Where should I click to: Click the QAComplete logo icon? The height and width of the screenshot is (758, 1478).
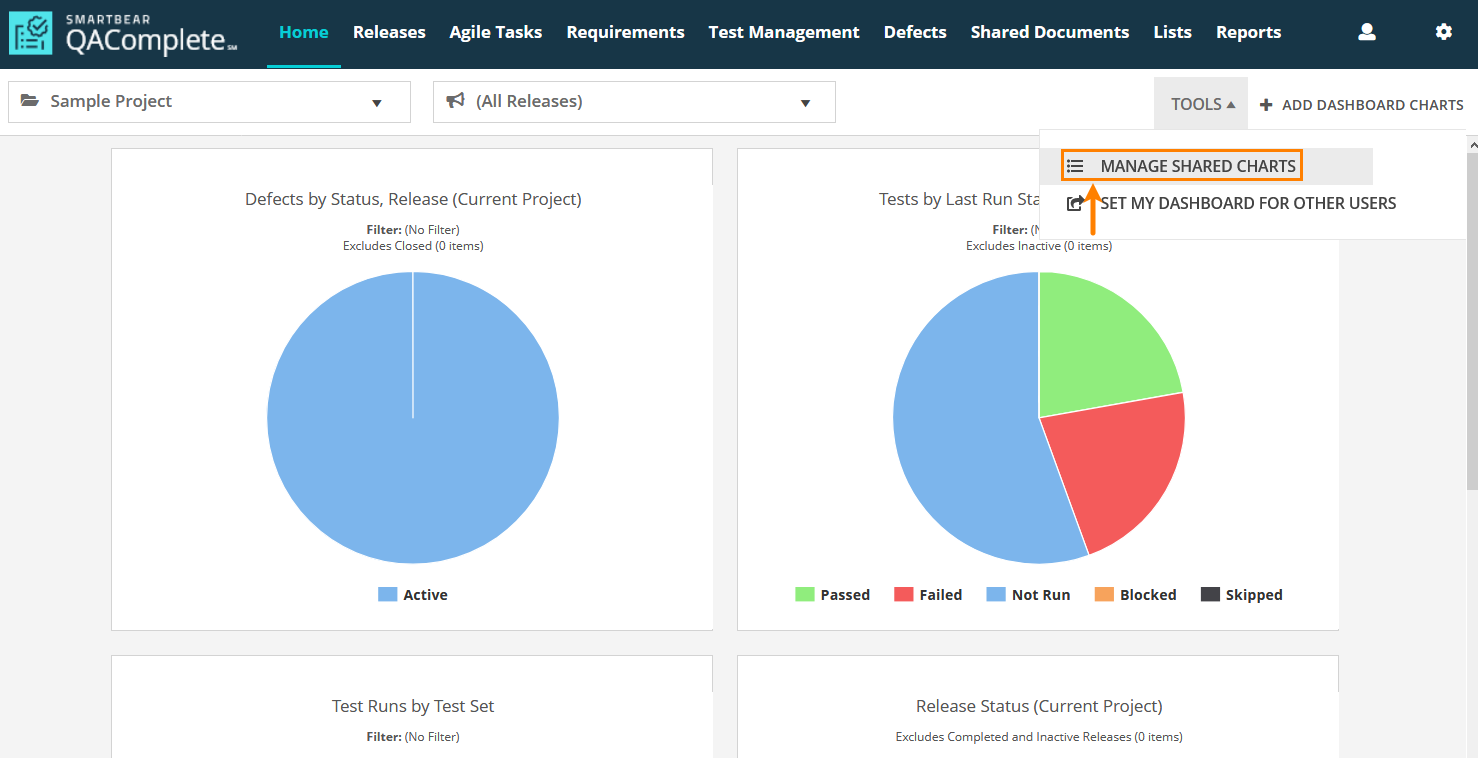(x=30, y=34)
